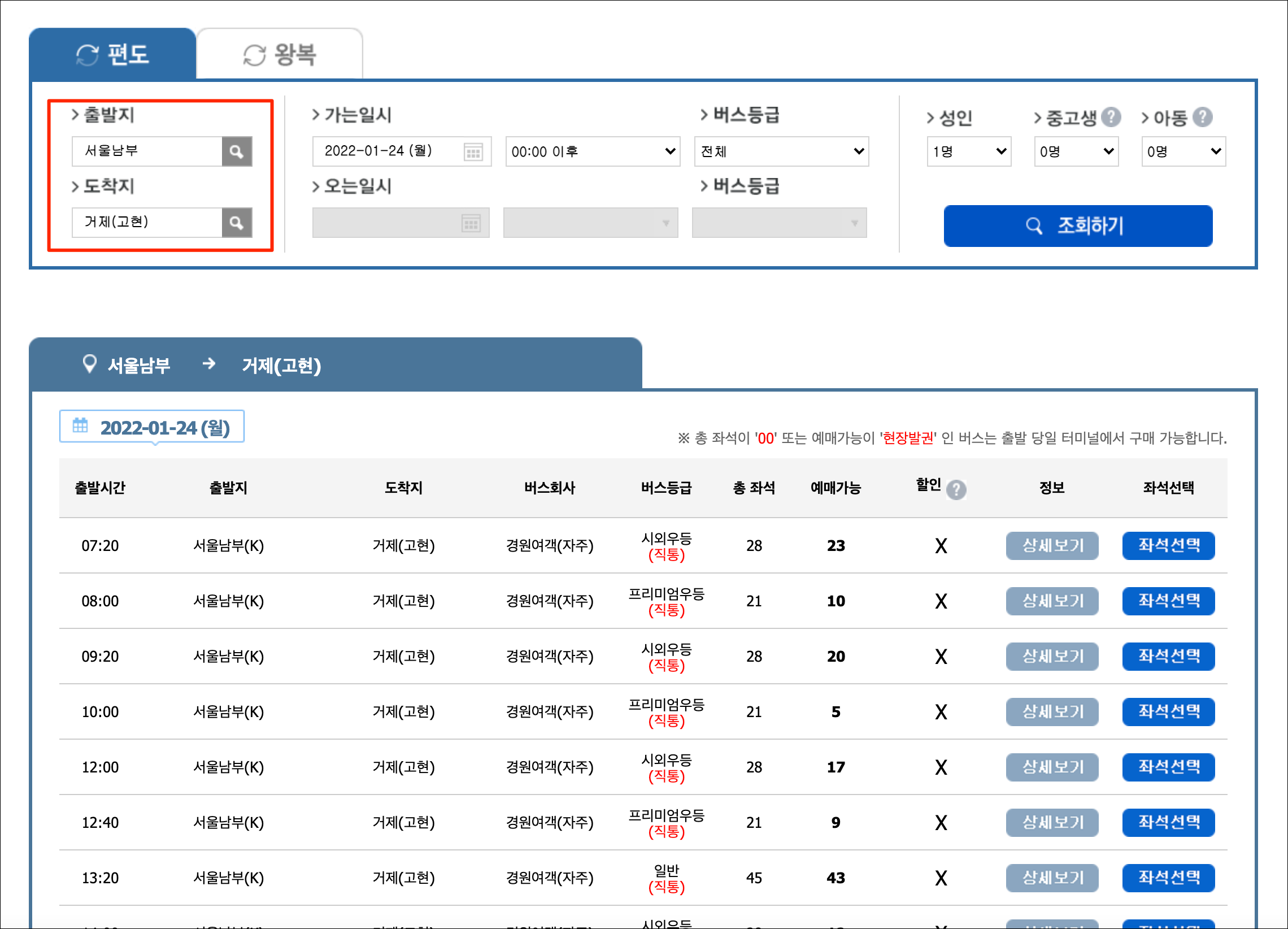This screenshot has width=1288, height=929.
Task: Click the search icon for 출발지 서울남부
Action: click(236, 151)
